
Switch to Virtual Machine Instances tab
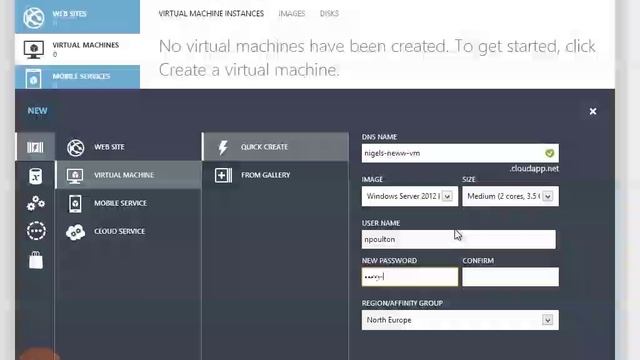pos(211,13)
